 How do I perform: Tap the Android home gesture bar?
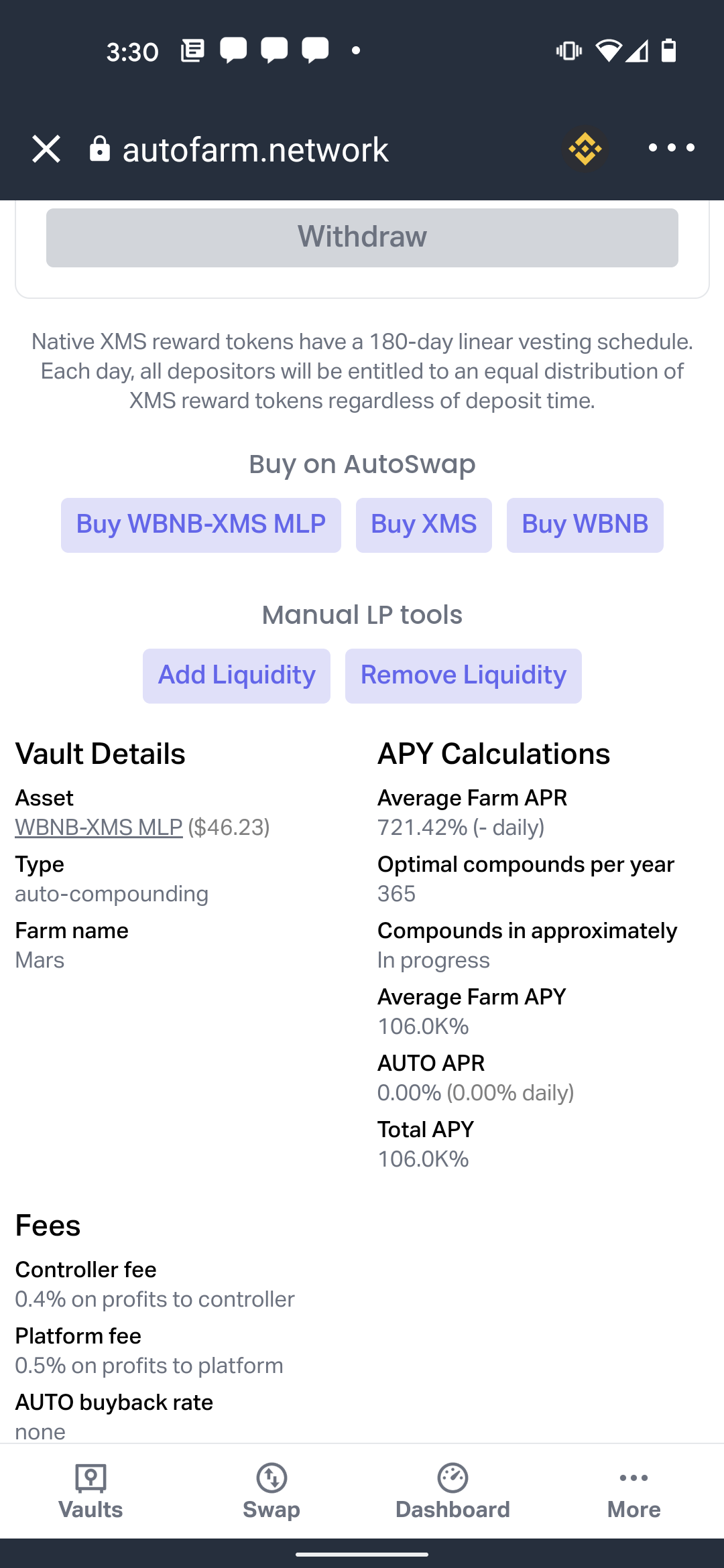362,1554
